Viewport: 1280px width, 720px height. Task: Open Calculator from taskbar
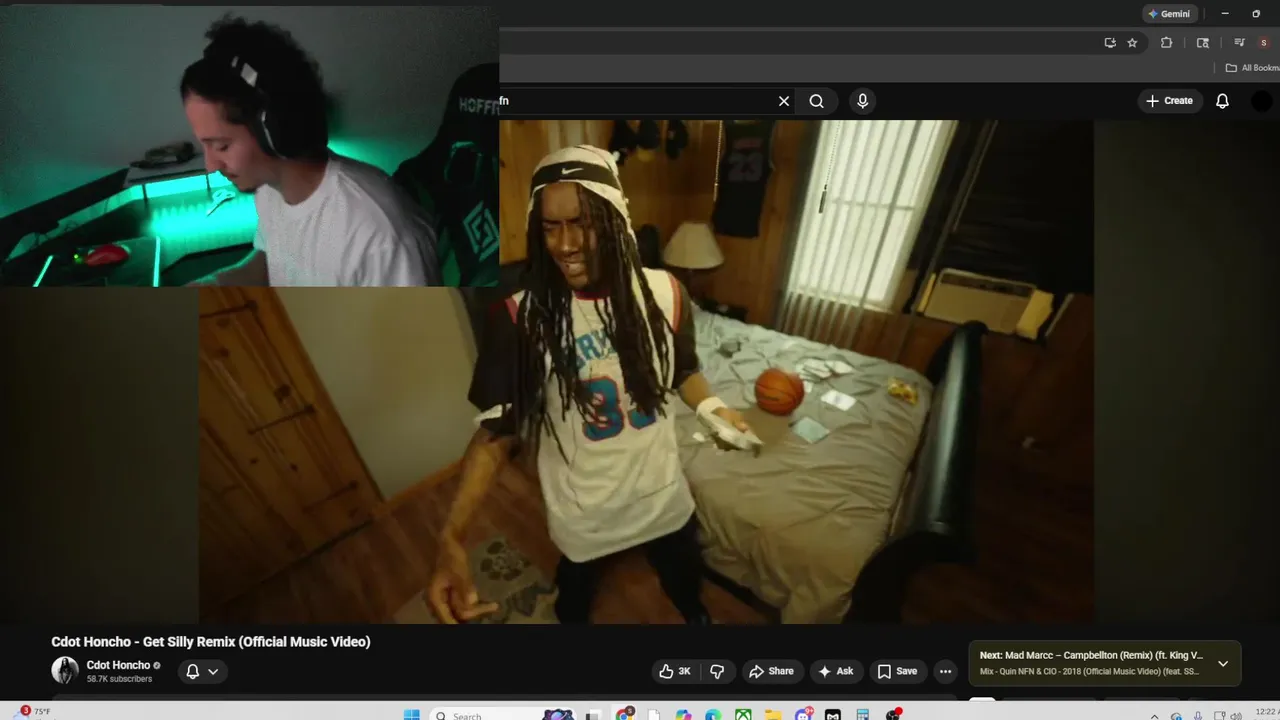click(x=862, y=715)
